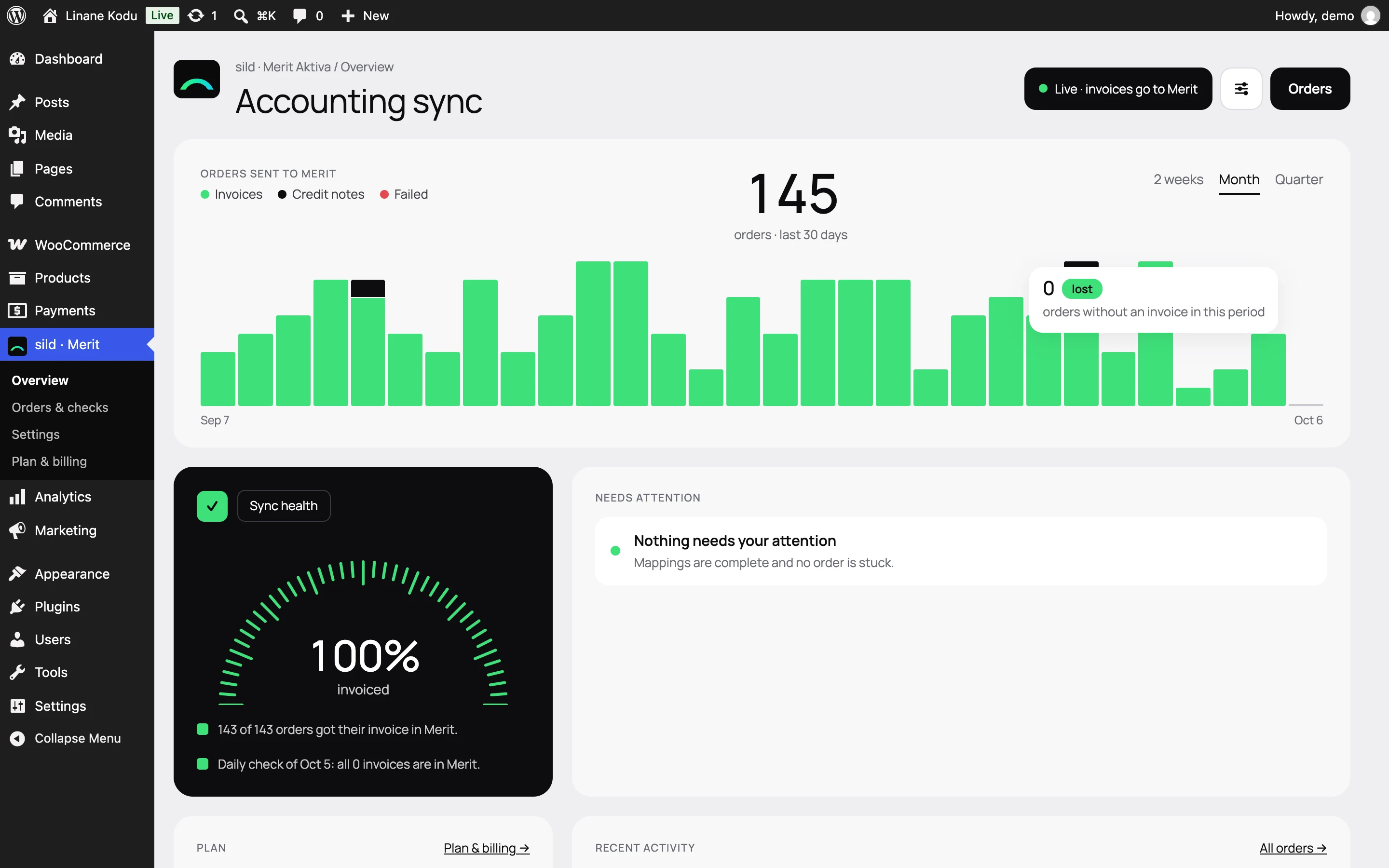Viewport: 1389px width, 868px height.
Task: Open the sliders filter settings icon
Action: coord(1241,88)
